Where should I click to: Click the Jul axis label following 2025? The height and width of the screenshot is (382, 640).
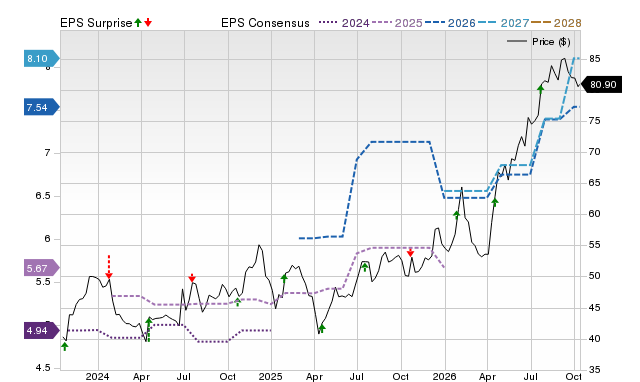pos(357,376)
